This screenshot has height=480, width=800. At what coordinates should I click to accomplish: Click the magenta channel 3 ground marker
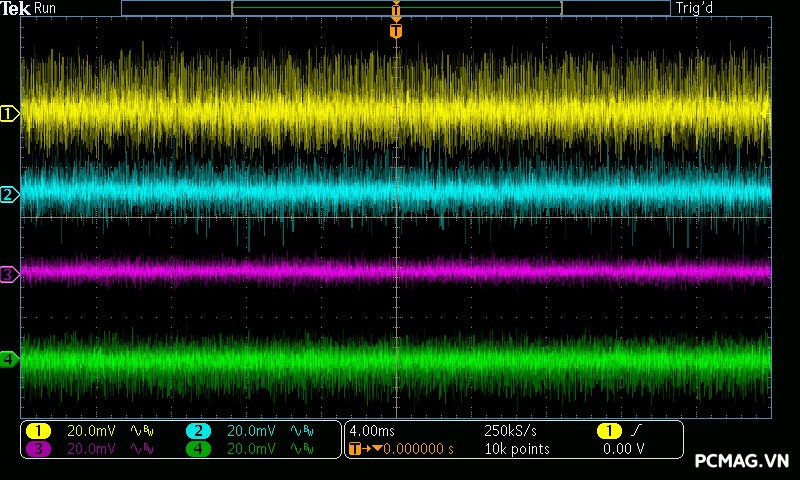[x=9, y=274]
